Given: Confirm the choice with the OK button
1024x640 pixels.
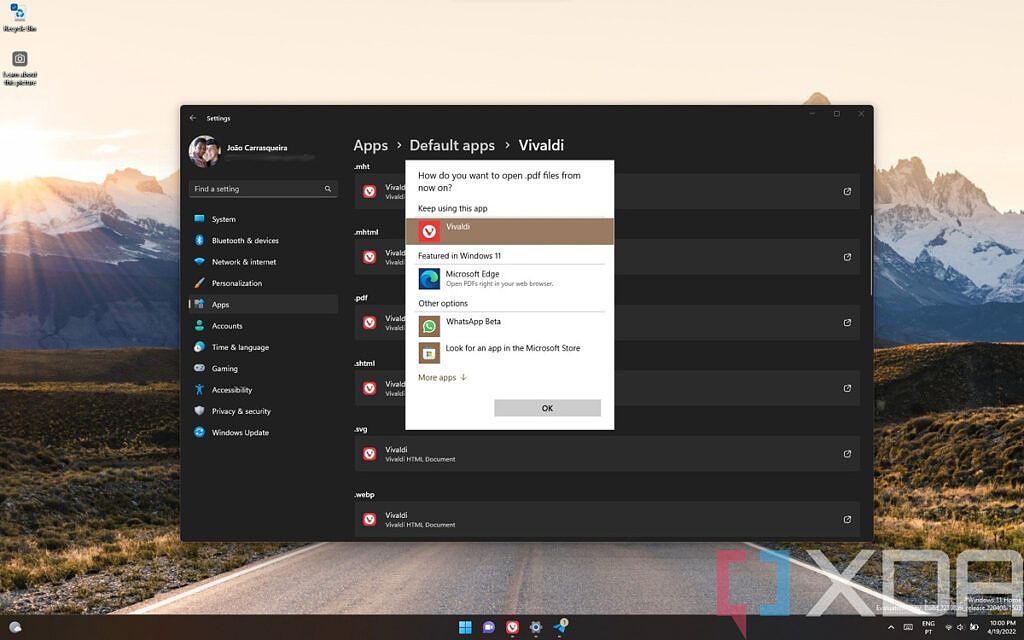Looking at the screenshot, I should [x=546, y=407].
